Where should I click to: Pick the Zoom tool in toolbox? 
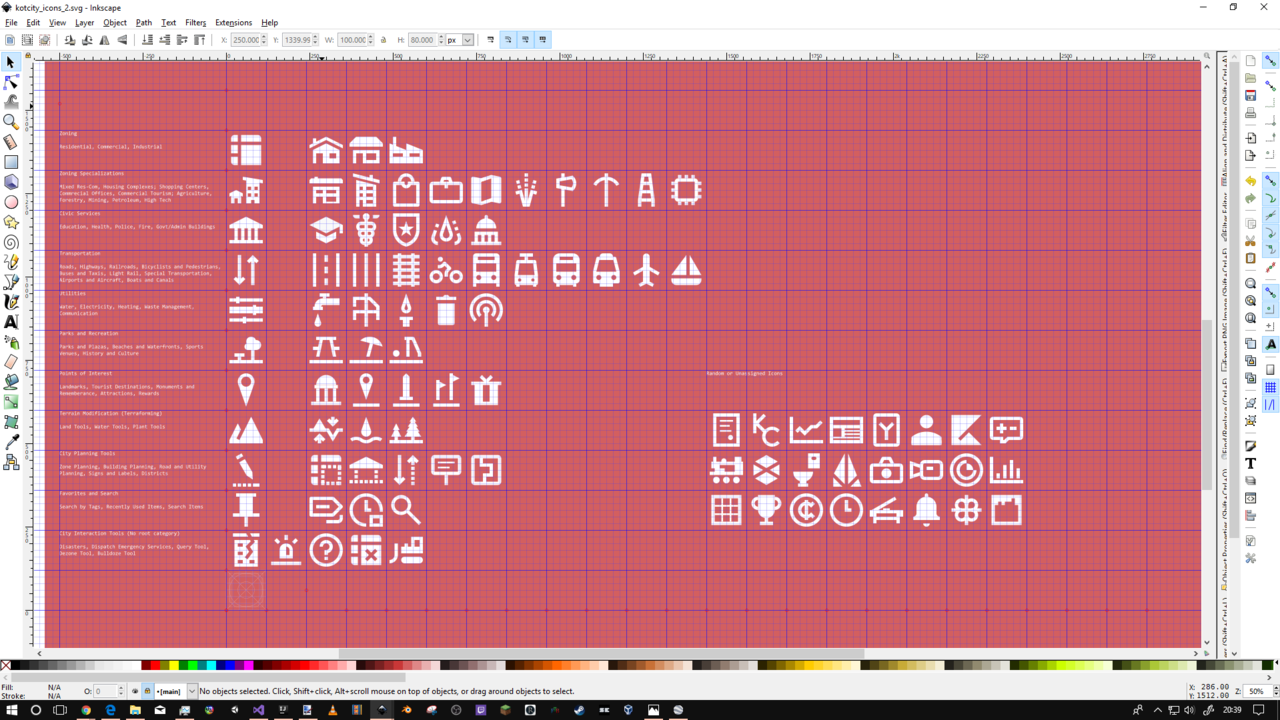(x=11, y=122)
